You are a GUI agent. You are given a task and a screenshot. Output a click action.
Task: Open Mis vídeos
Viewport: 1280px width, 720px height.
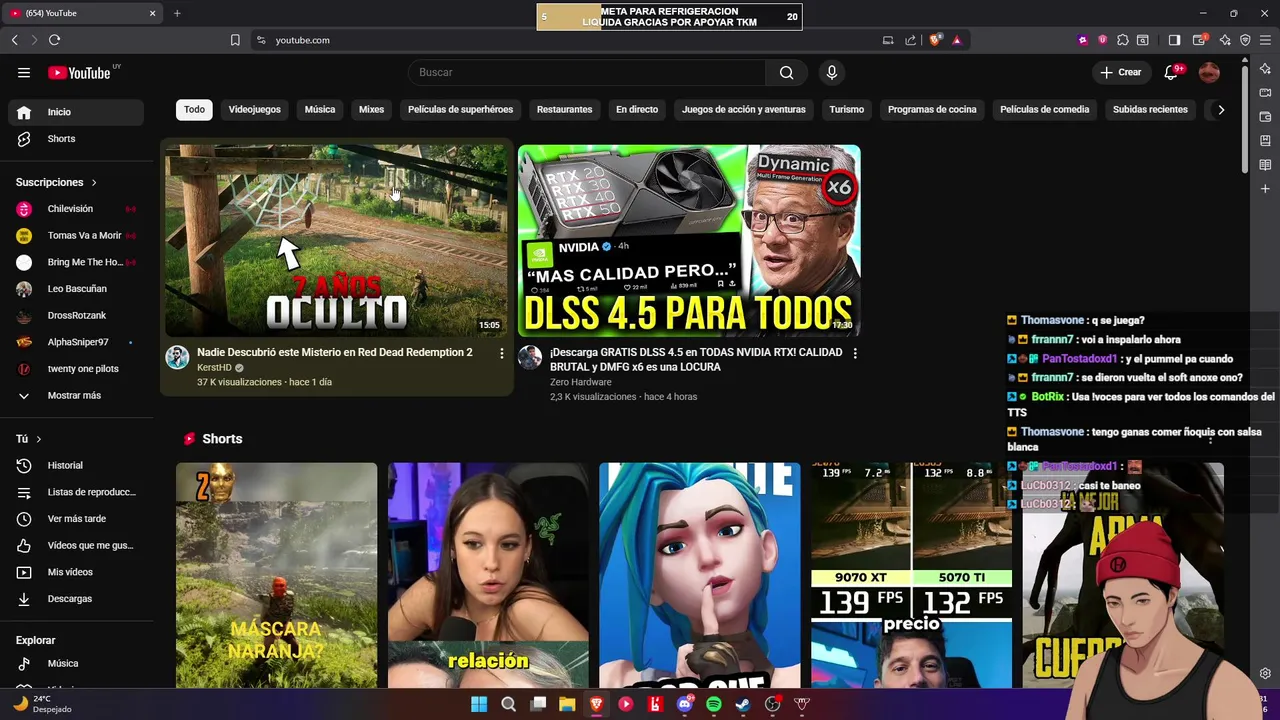[76, 572]
